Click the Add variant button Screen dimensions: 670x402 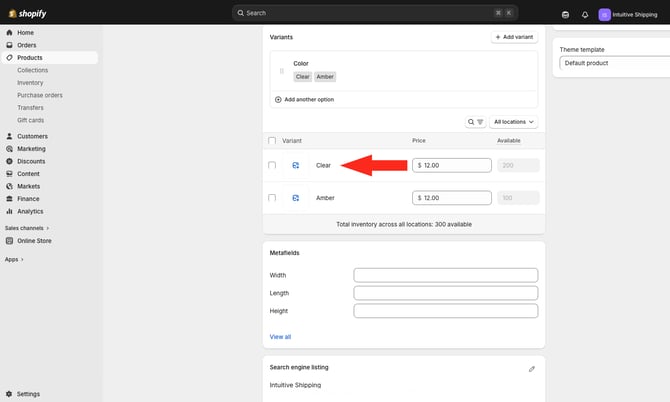514,37
